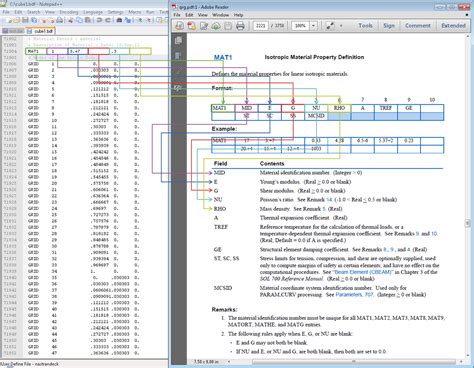
Task: Open the zoom percentage dropdown arrow in Adobe Reader
Action: (313, 26)
